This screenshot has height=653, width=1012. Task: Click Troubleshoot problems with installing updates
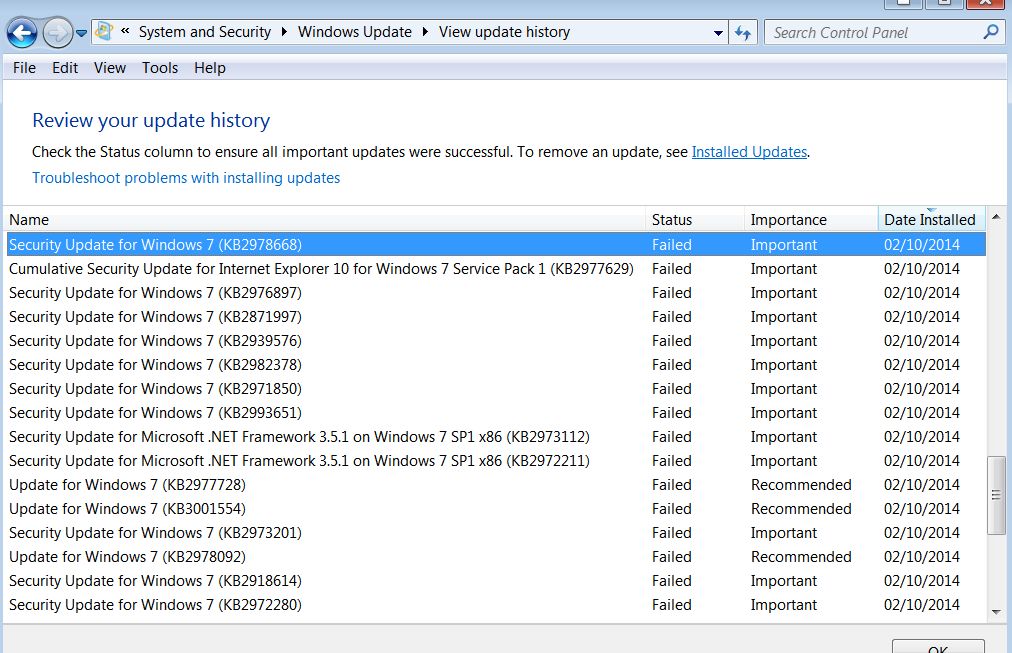pyautogui.click(x=186, y=177)
